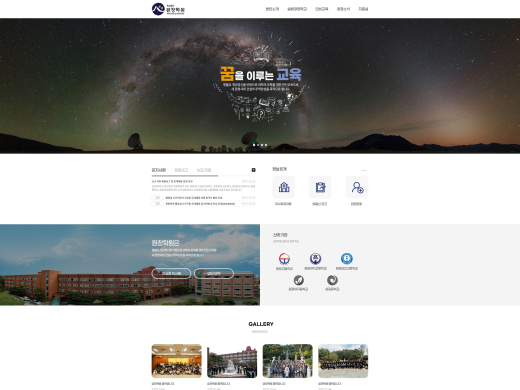Viewport: 520px width, 390px height.
Task: Open the building icon quick link
Action: (x=283, y=187)
